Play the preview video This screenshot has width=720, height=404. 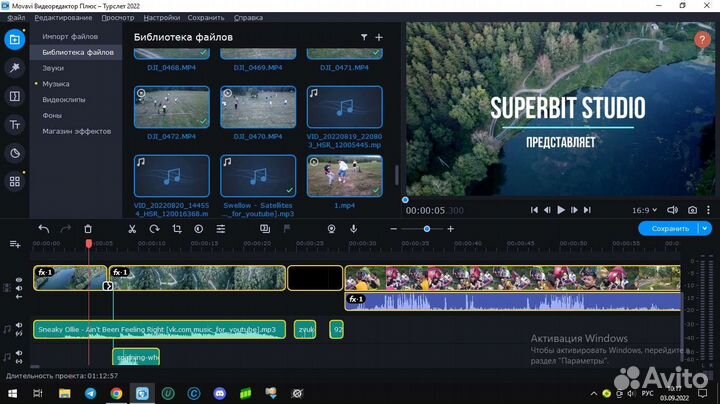[561, 210]
